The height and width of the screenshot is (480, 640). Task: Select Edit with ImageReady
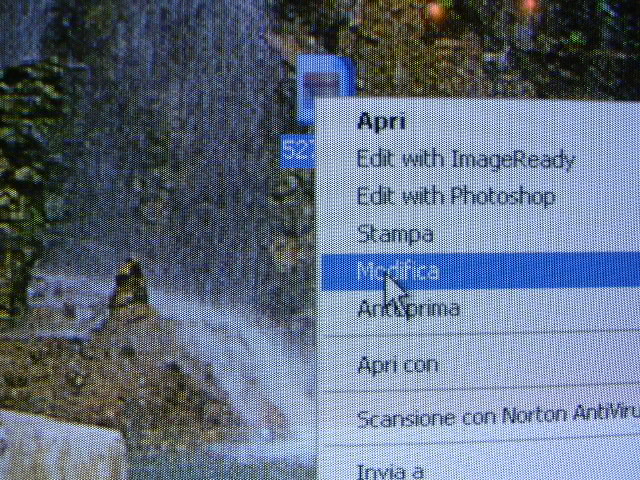point(465,159)
